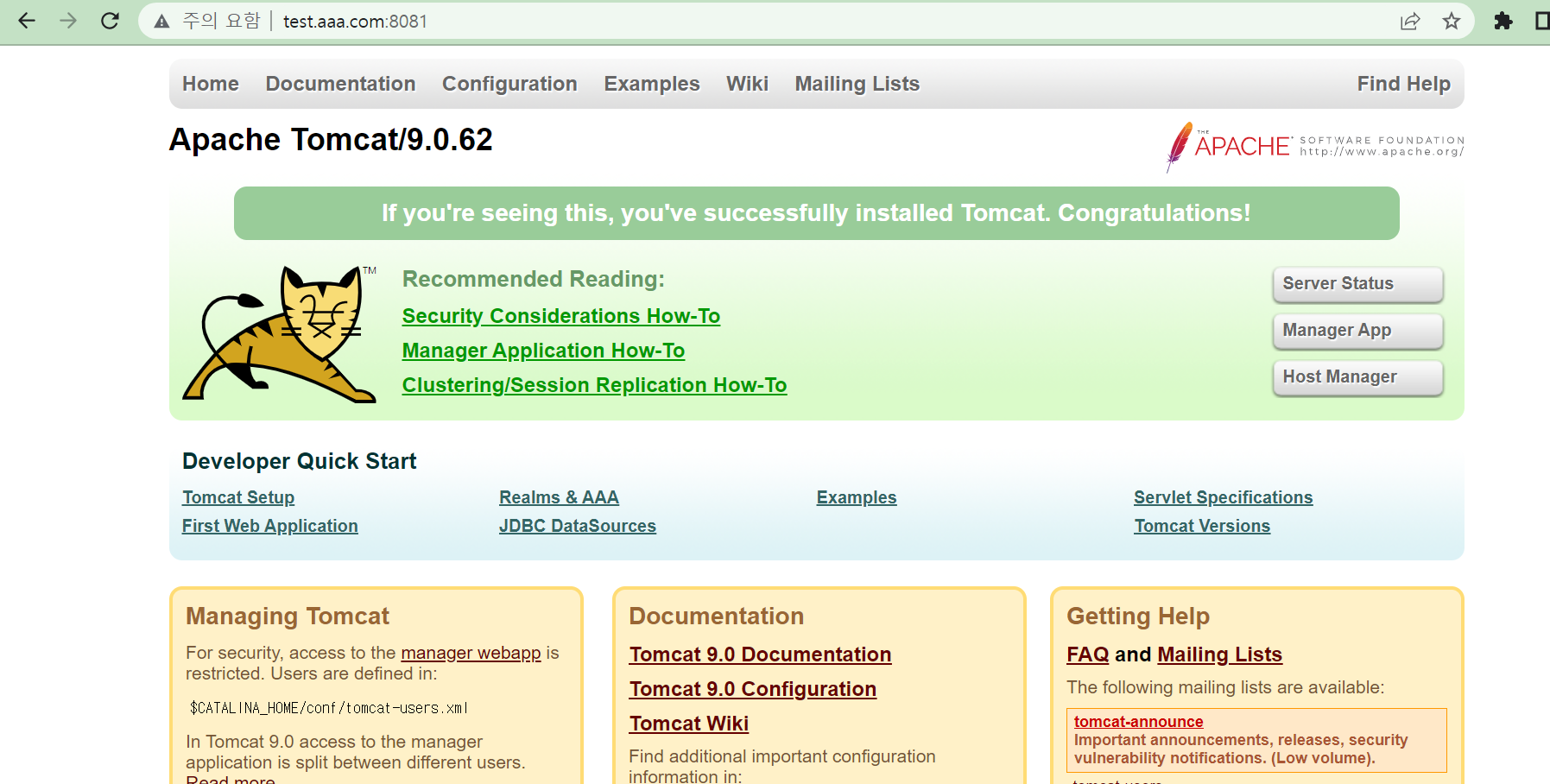
Task: Go back to the previous page
Action: tap(27, 21)
